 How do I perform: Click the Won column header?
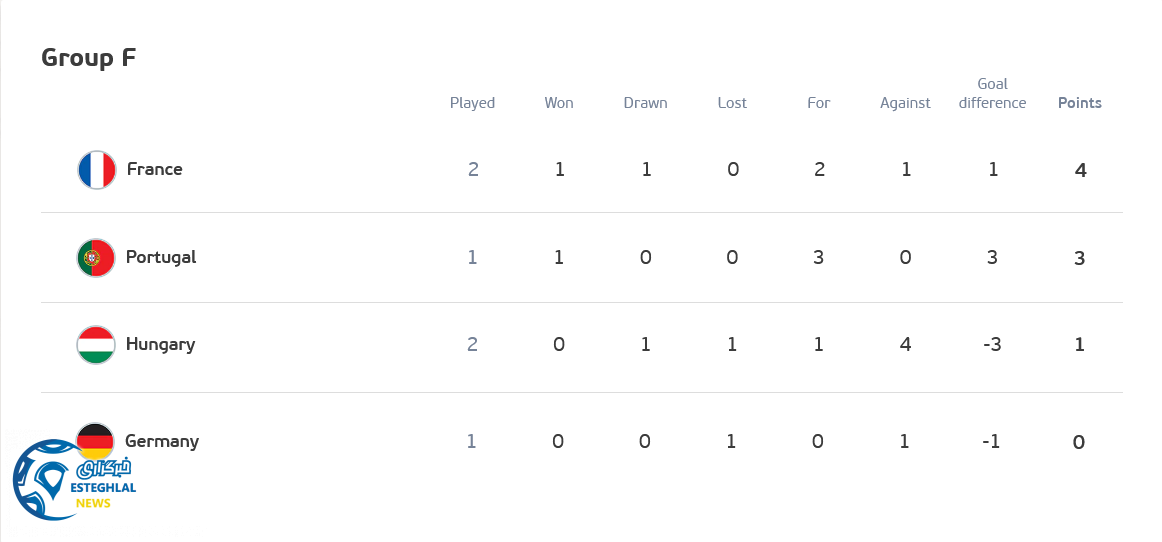(559, 103)
